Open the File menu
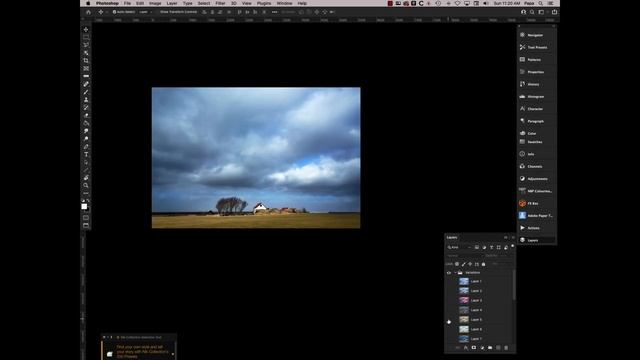The image size is (640, 360). pyautogui.click(x=127, y=3)
